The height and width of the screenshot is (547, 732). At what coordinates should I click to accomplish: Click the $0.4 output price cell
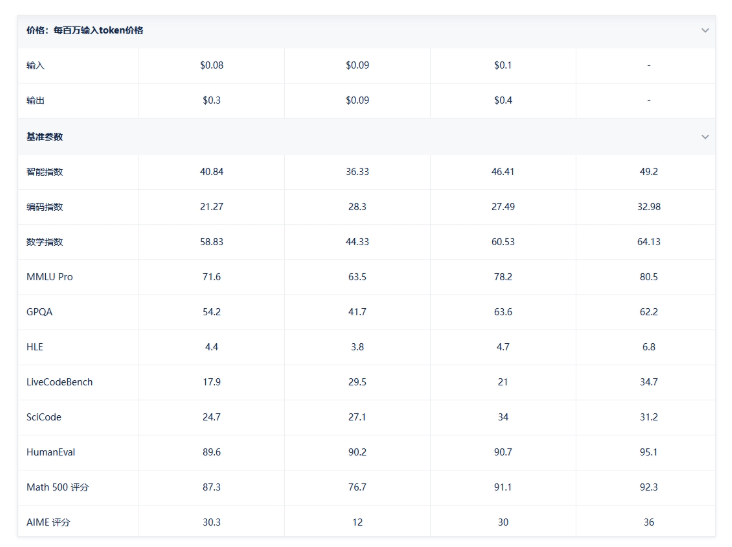(x=503, y=100)
